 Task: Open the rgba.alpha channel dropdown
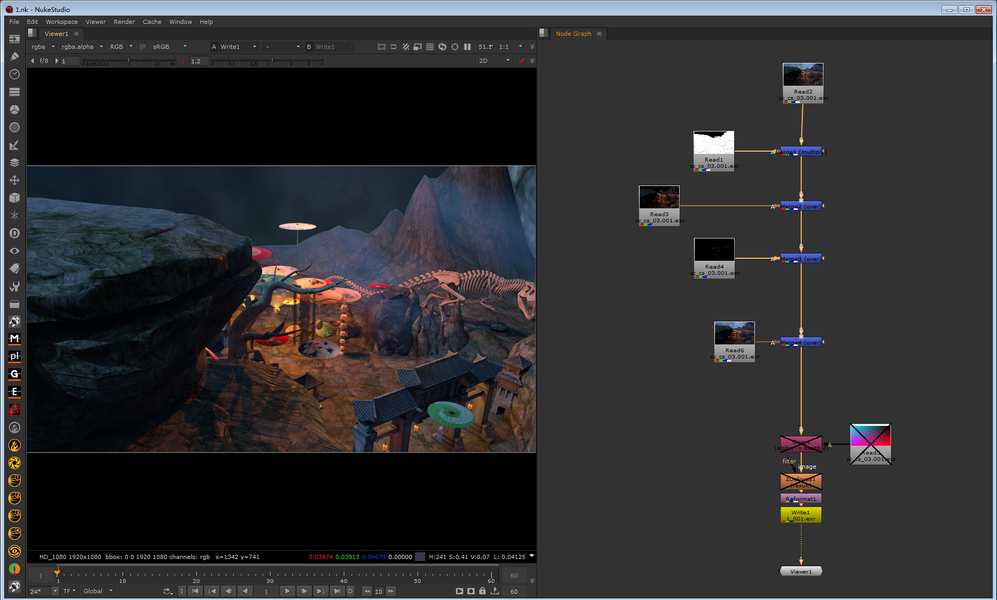point(82,46)
